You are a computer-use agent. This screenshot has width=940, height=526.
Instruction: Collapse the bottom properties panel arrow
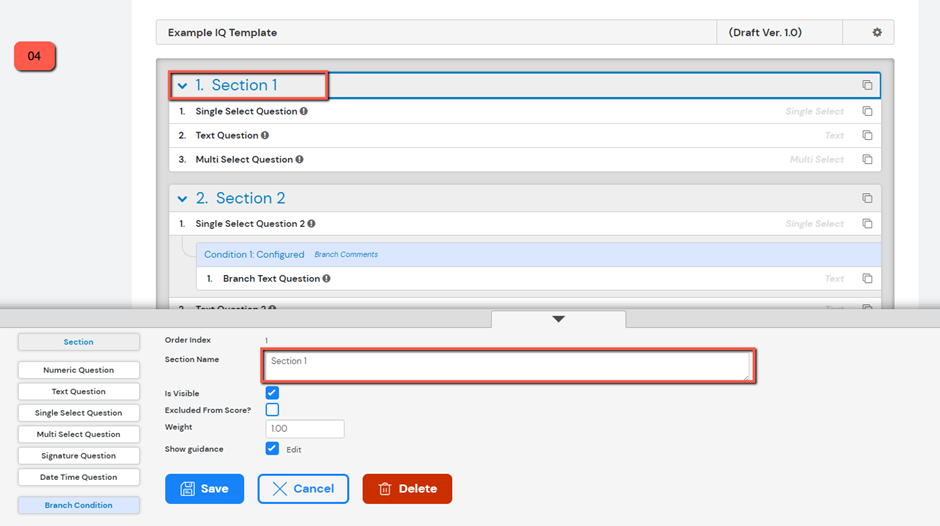[x=558, y=319]
